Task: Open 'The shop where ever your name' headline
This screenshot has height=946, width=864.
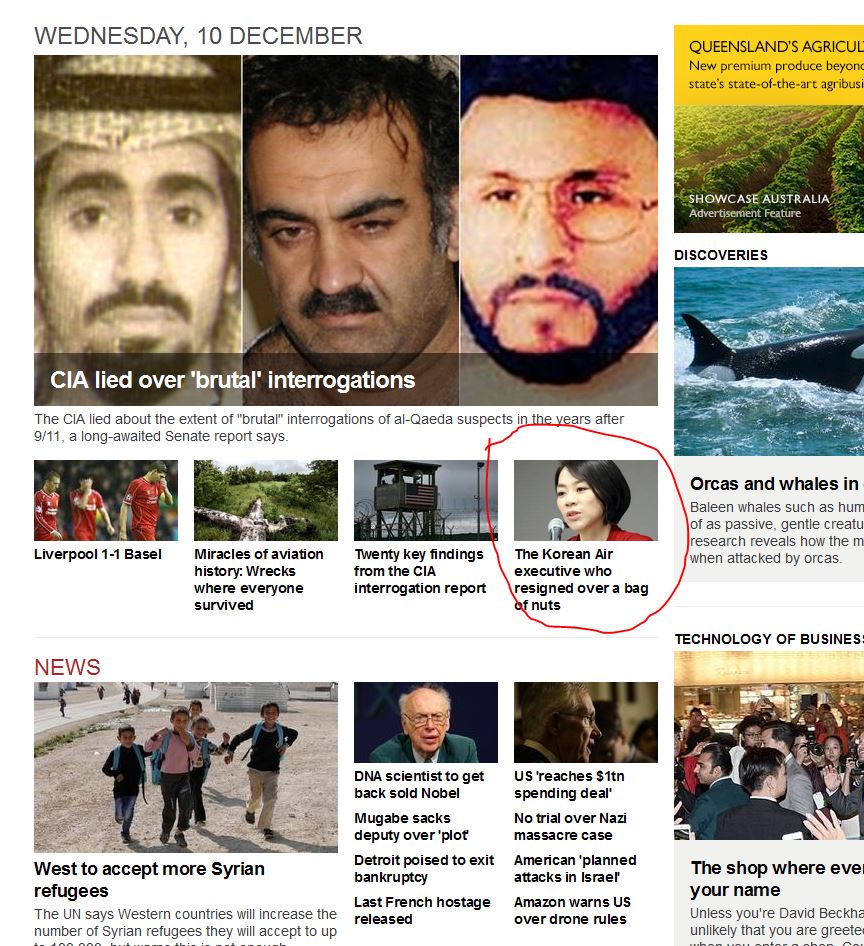Action: (x=777, y=878)
